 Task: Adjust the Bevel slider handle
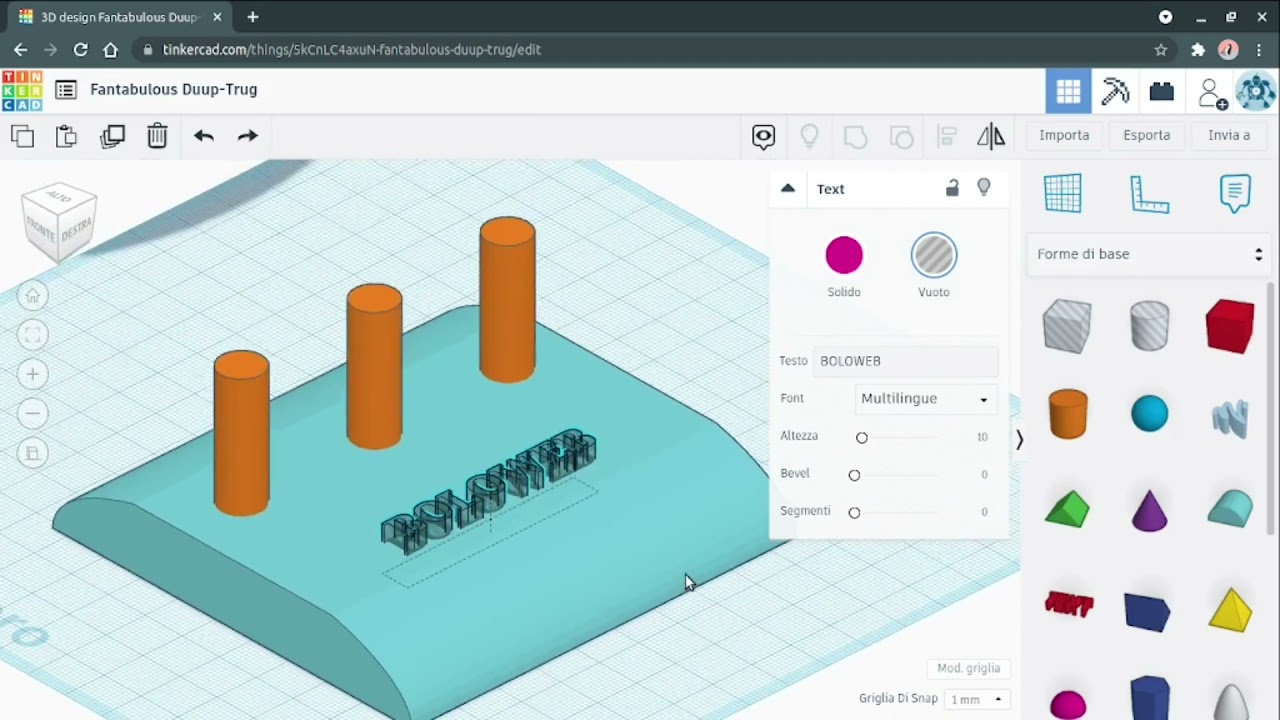[854, 475]
